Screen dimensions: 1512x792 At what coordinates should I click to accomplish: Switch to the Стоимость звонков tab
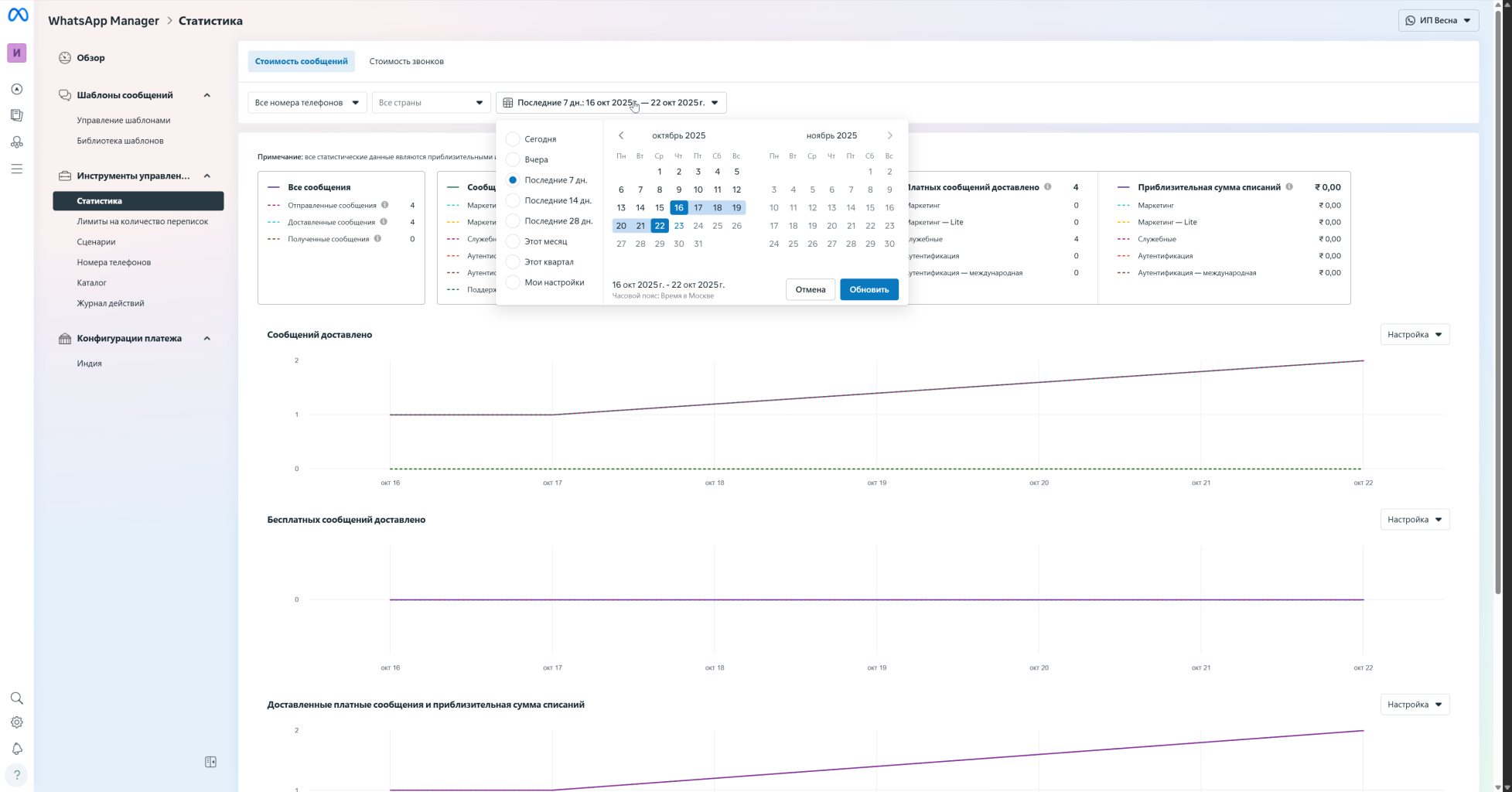click(406, 61)
